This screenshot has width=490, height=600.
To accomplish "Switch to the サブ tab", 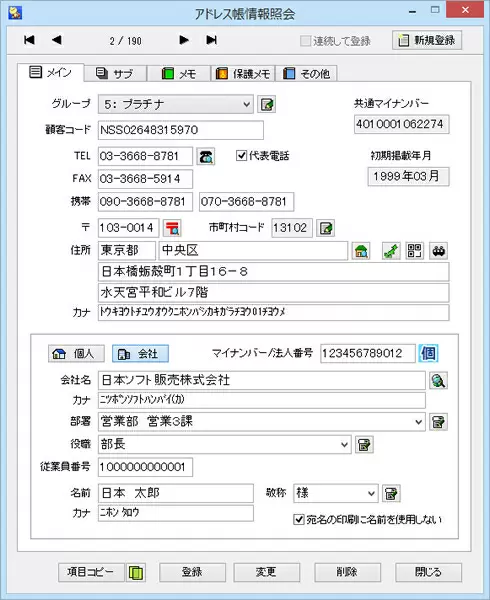I will (115, 73).
